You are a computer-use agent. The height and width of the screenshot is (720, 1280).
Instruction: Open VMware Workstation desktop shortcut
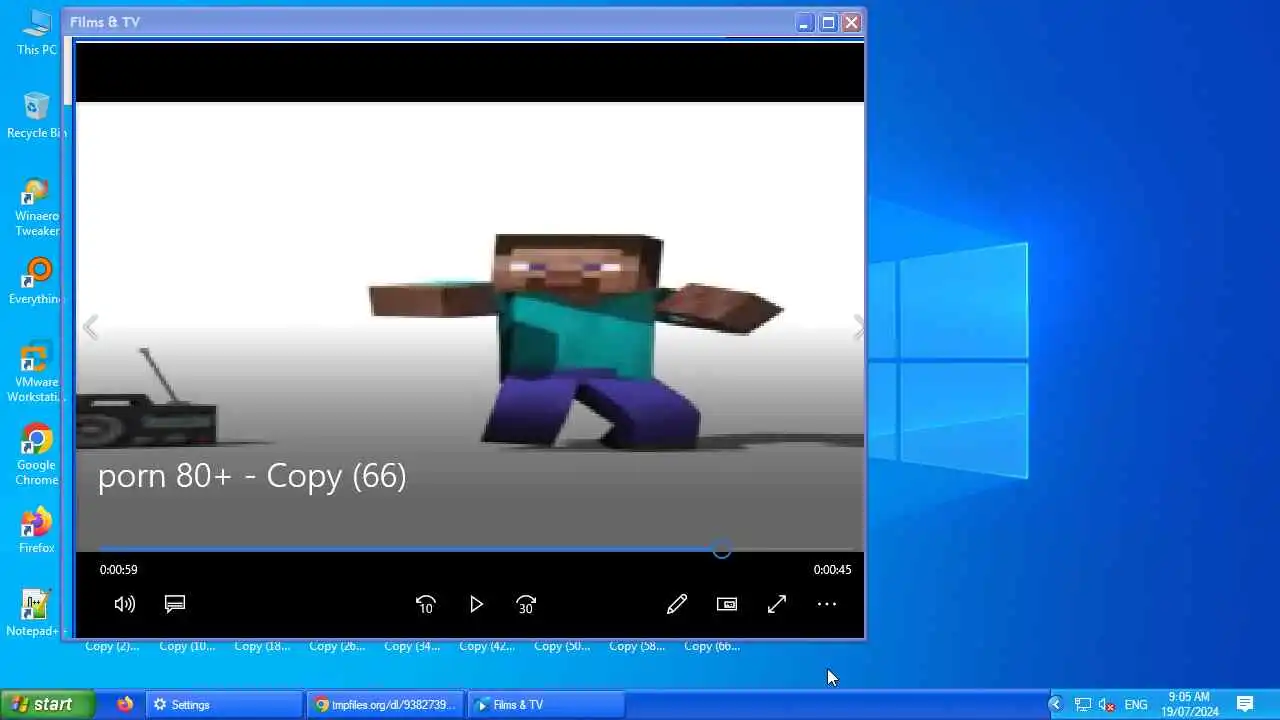tap(37, 373)
